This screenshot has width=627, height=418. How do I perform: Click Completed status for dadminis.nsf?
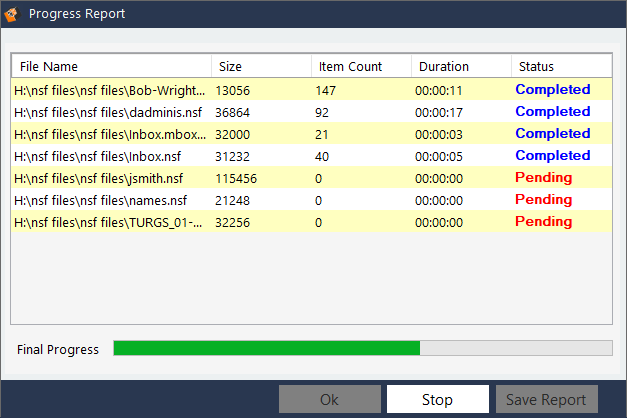pyautogui.click(x=552, y=112)
